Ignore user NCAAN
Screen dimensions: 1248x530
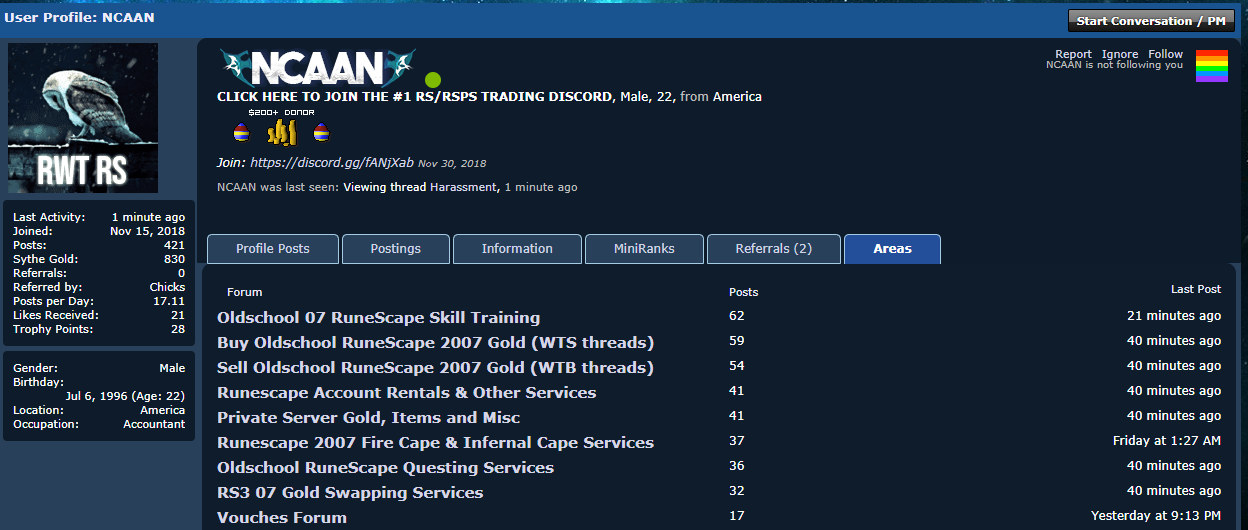1120,54
